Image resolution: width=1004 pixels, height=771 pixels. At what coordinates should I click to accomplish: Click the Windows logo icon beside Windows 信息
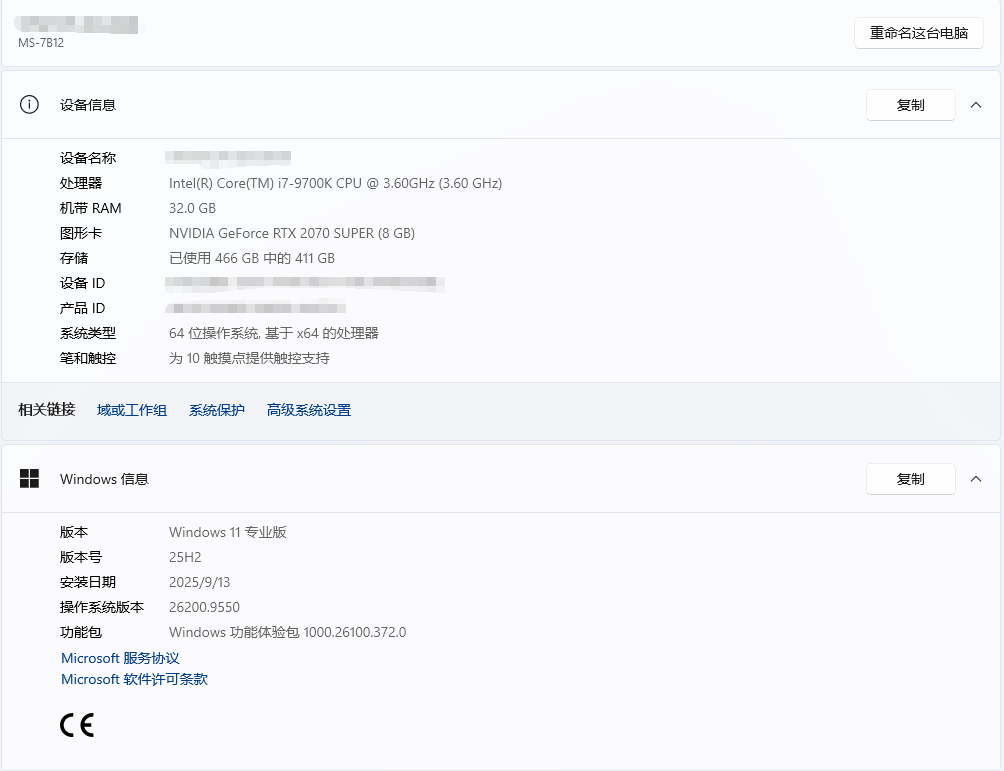click(29, 478)
